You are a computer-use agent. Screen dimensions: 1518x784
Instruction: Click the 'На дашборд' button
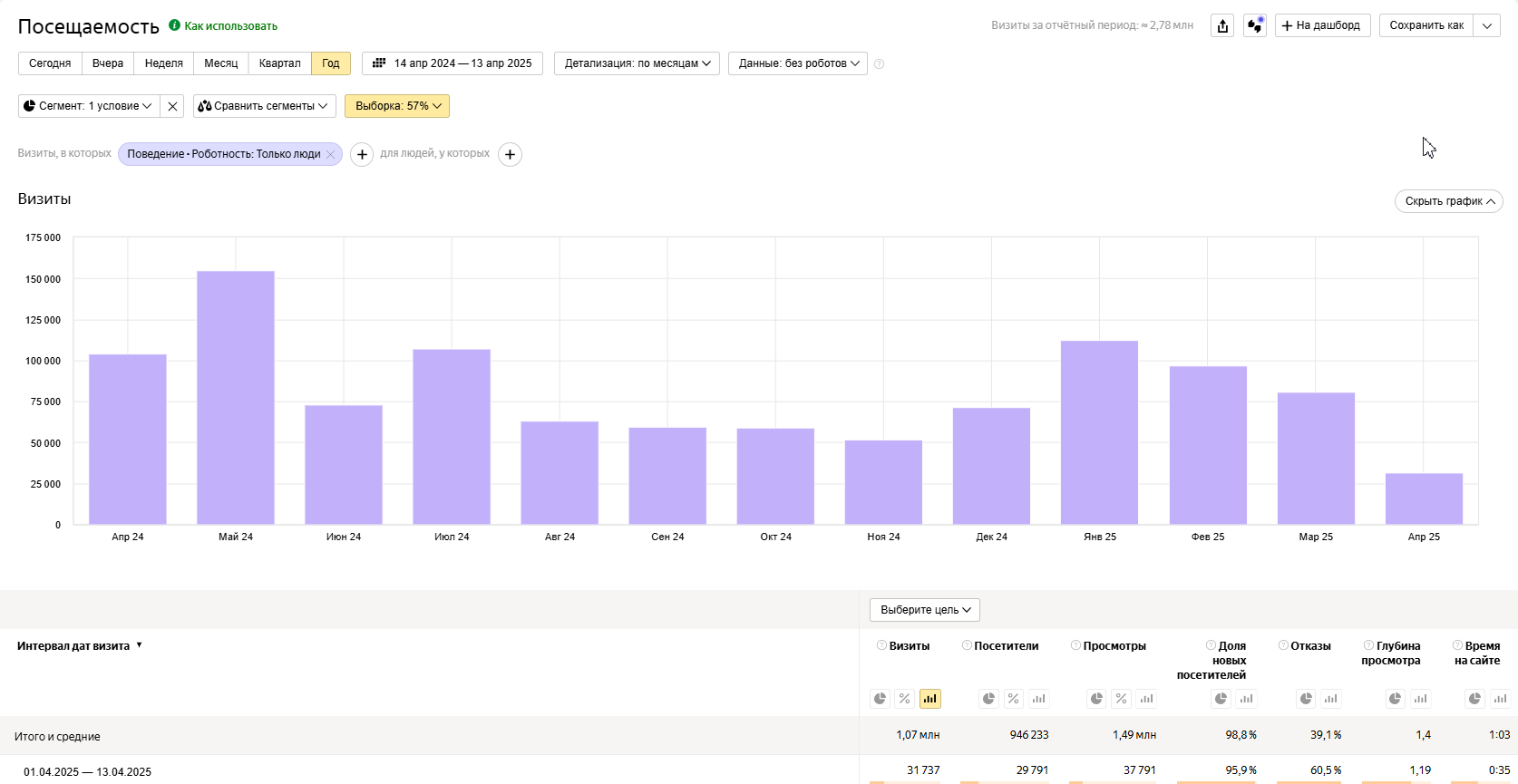click(x=1322, y=25)
